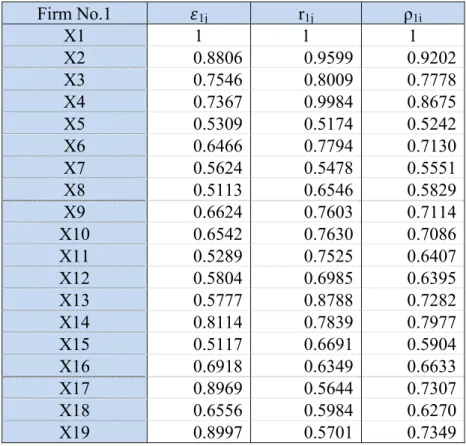Click the value 0.6407
This screenshot has width=466, height=446.
tap(431, 256)
